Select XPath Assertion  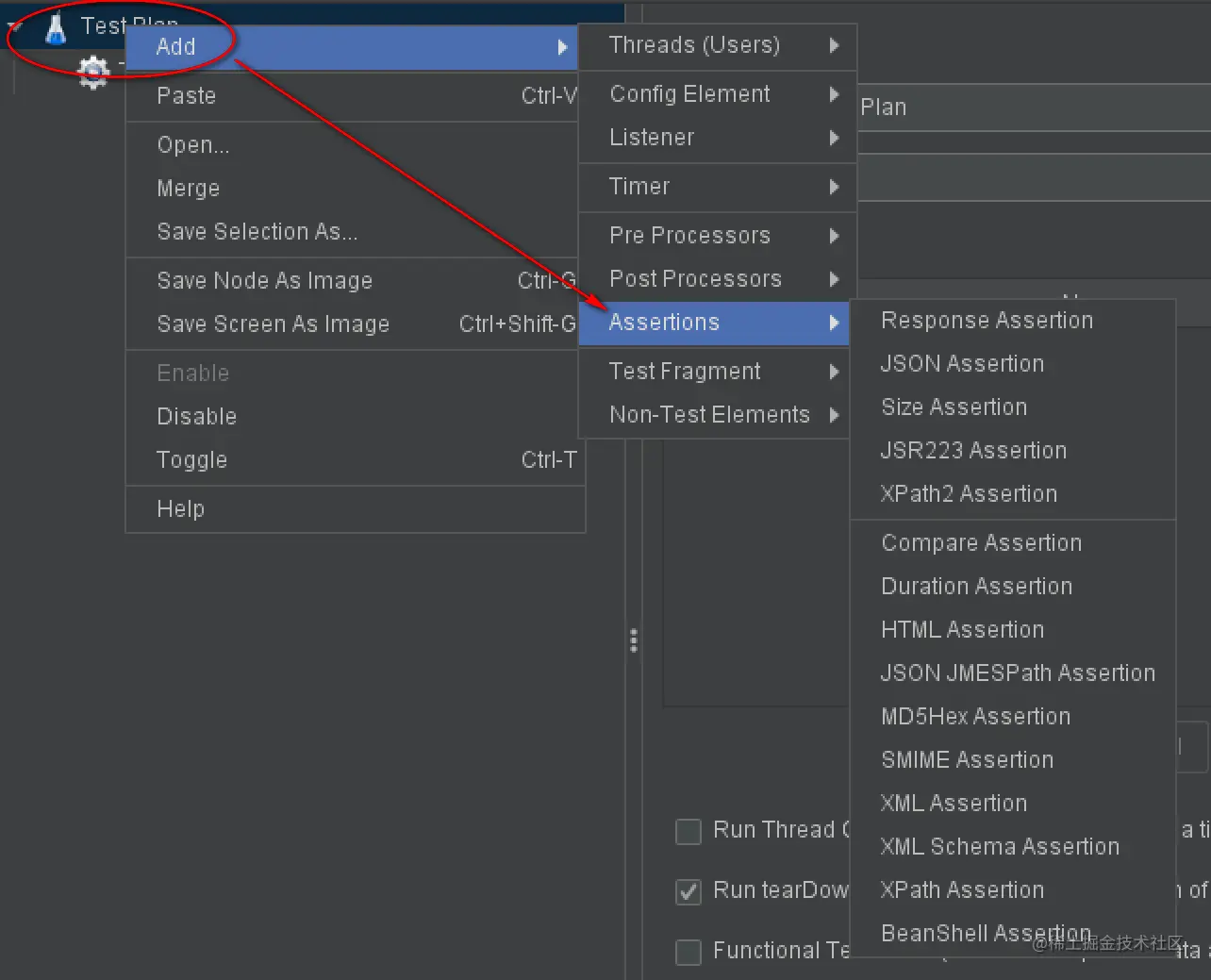pos(1013,889)
